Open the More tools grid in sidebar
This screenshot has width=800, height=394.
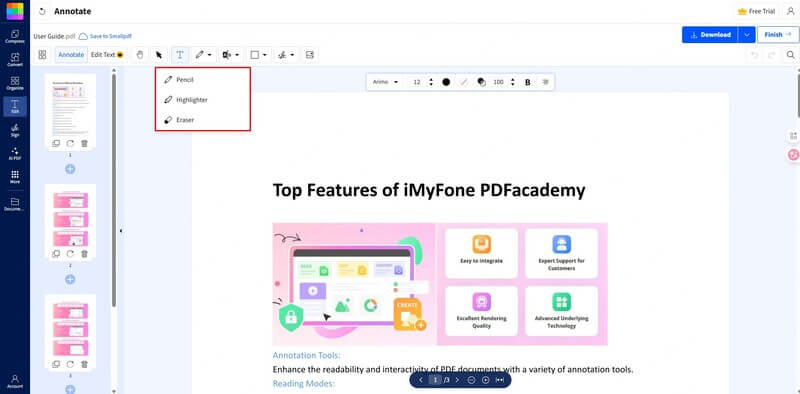(x=15, y=177)
